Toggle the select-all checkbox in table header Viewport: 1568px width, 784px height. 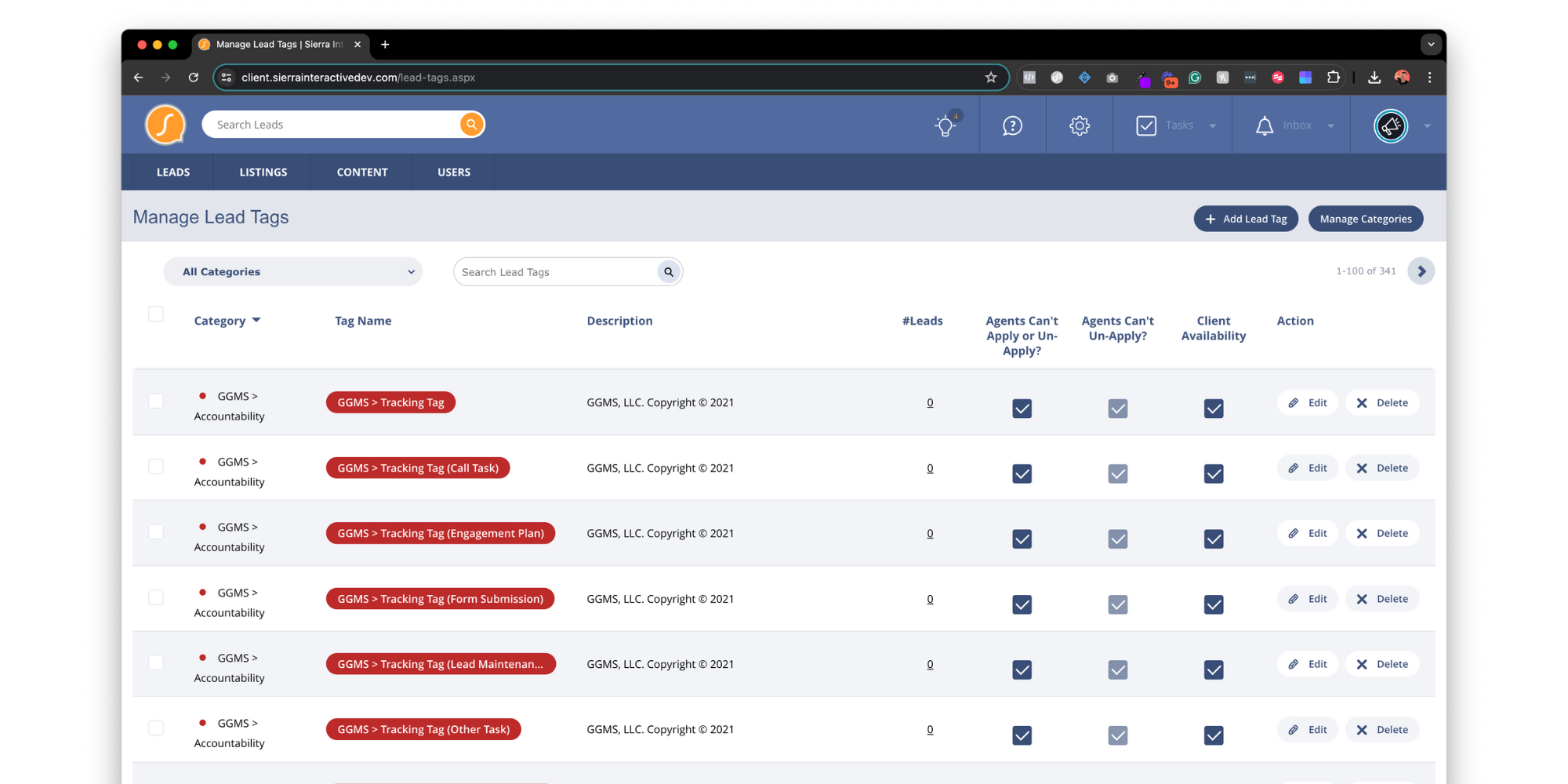(156, 314)
